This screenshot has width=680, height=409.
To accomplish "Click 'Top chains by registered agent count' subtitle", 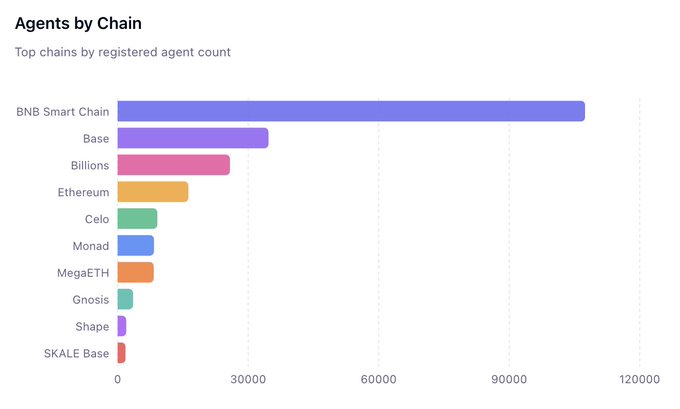I will coord(123,52).
